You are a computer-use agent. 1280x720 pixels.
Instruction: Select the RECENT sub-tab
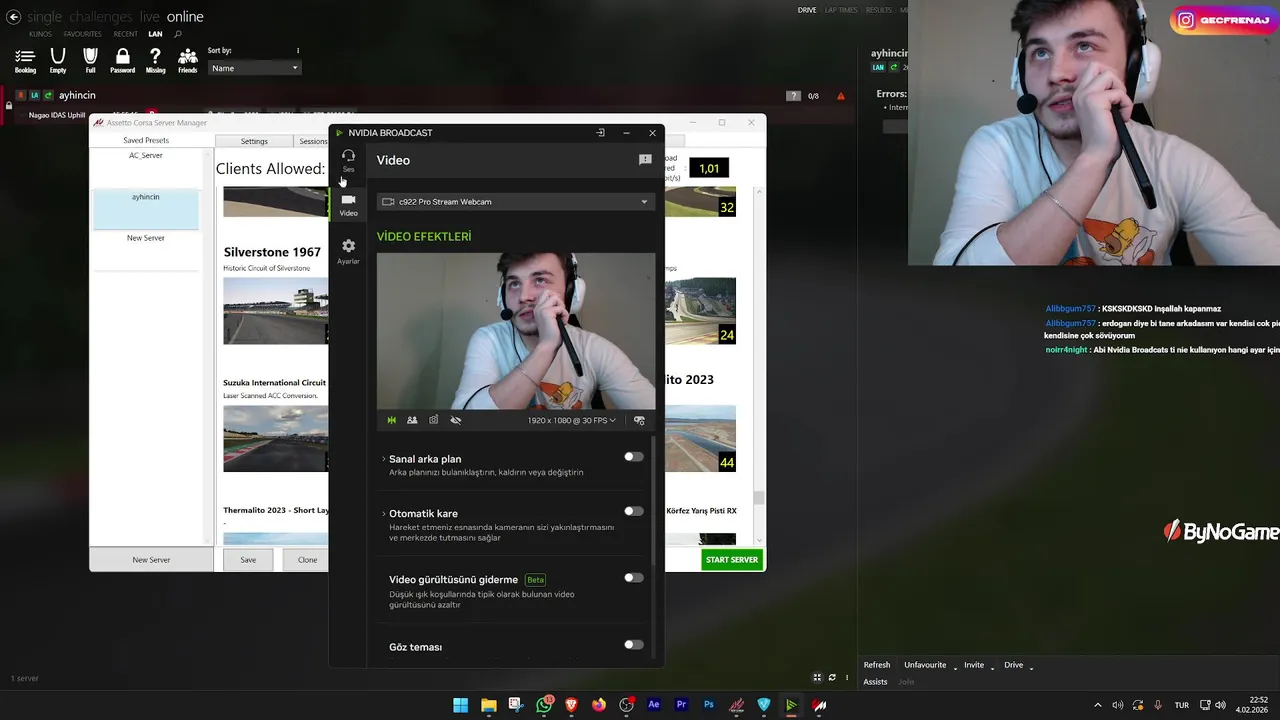click(x=126, y=34)
